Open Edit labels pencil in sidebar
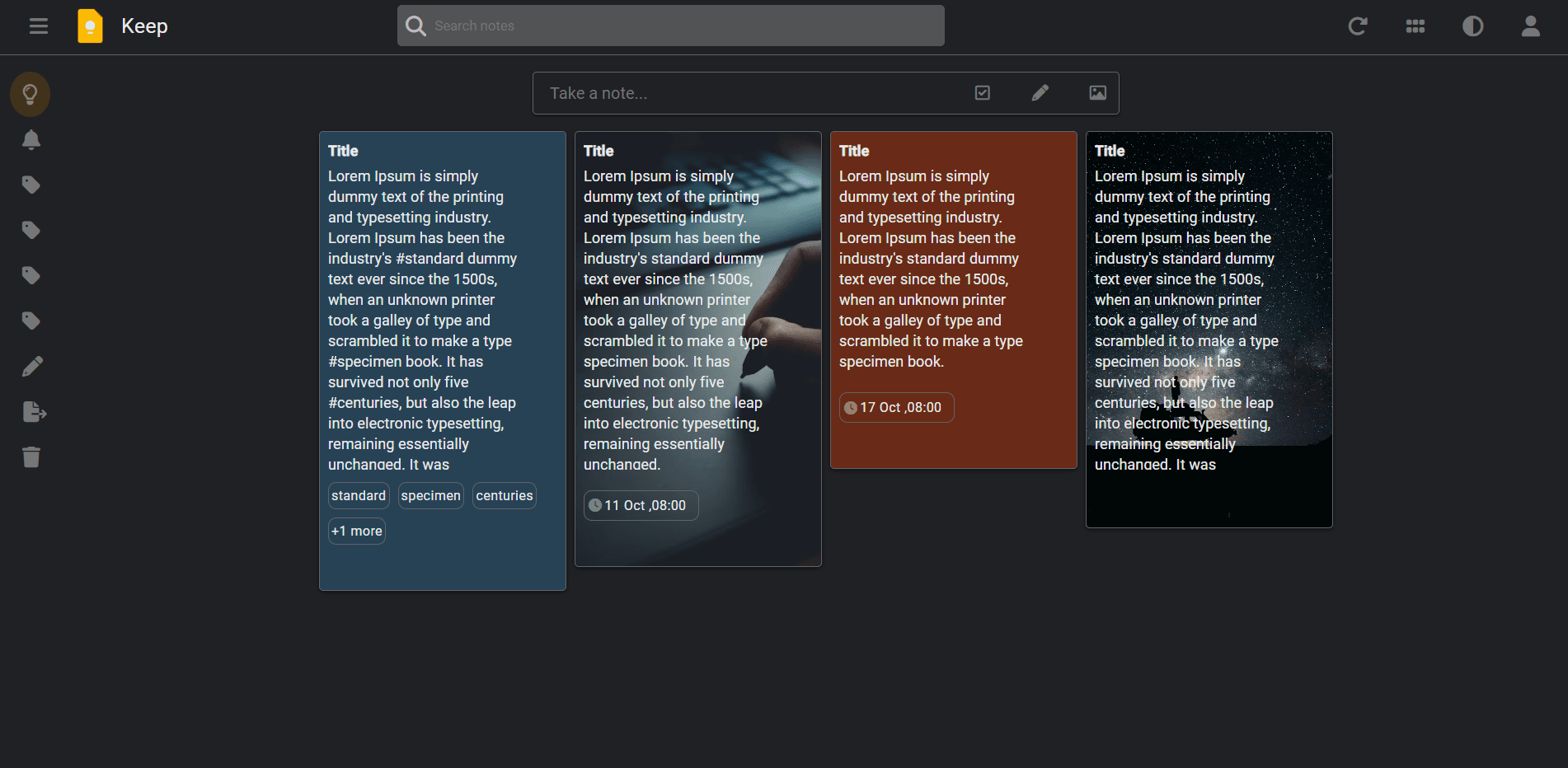1568x768 pixels. pos(31,366)
